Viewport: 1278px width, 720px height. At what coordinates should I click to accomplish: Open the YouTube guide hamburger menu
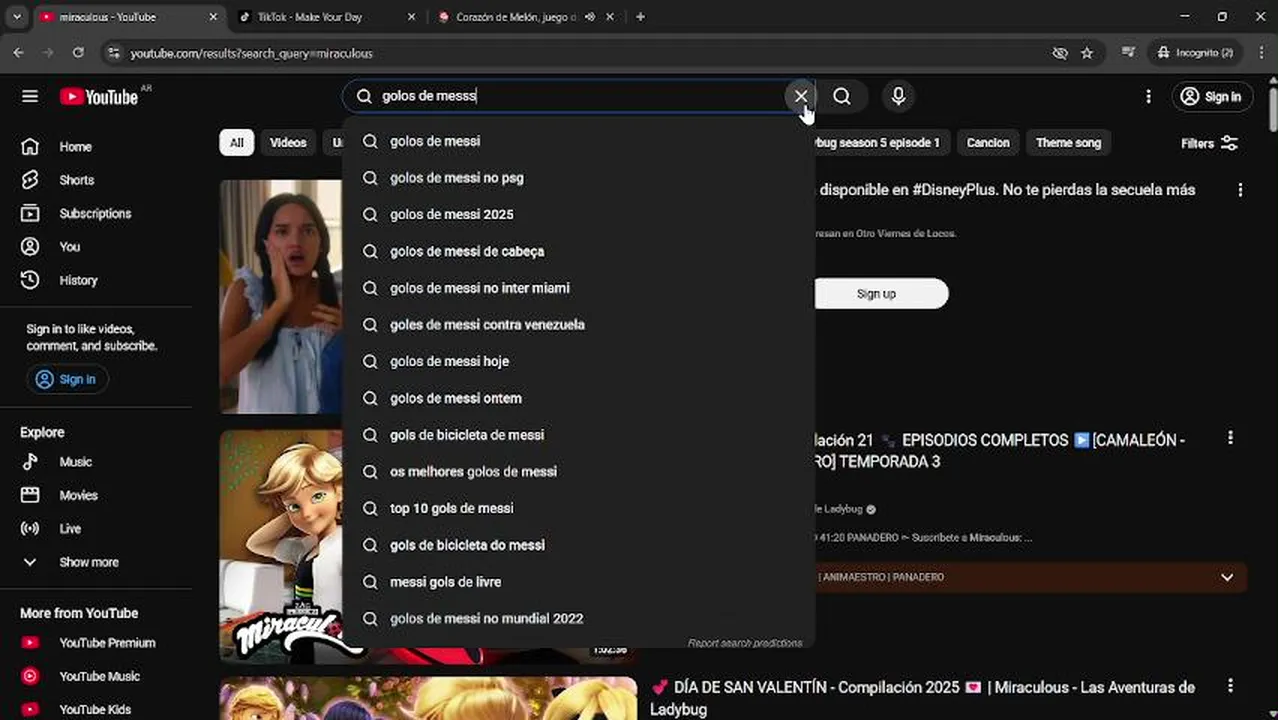pos(30,96)
